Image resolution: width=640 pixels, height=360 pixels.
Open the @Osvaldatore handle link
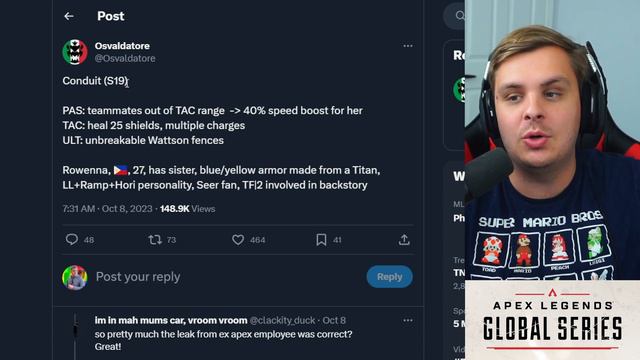[125, 58]
